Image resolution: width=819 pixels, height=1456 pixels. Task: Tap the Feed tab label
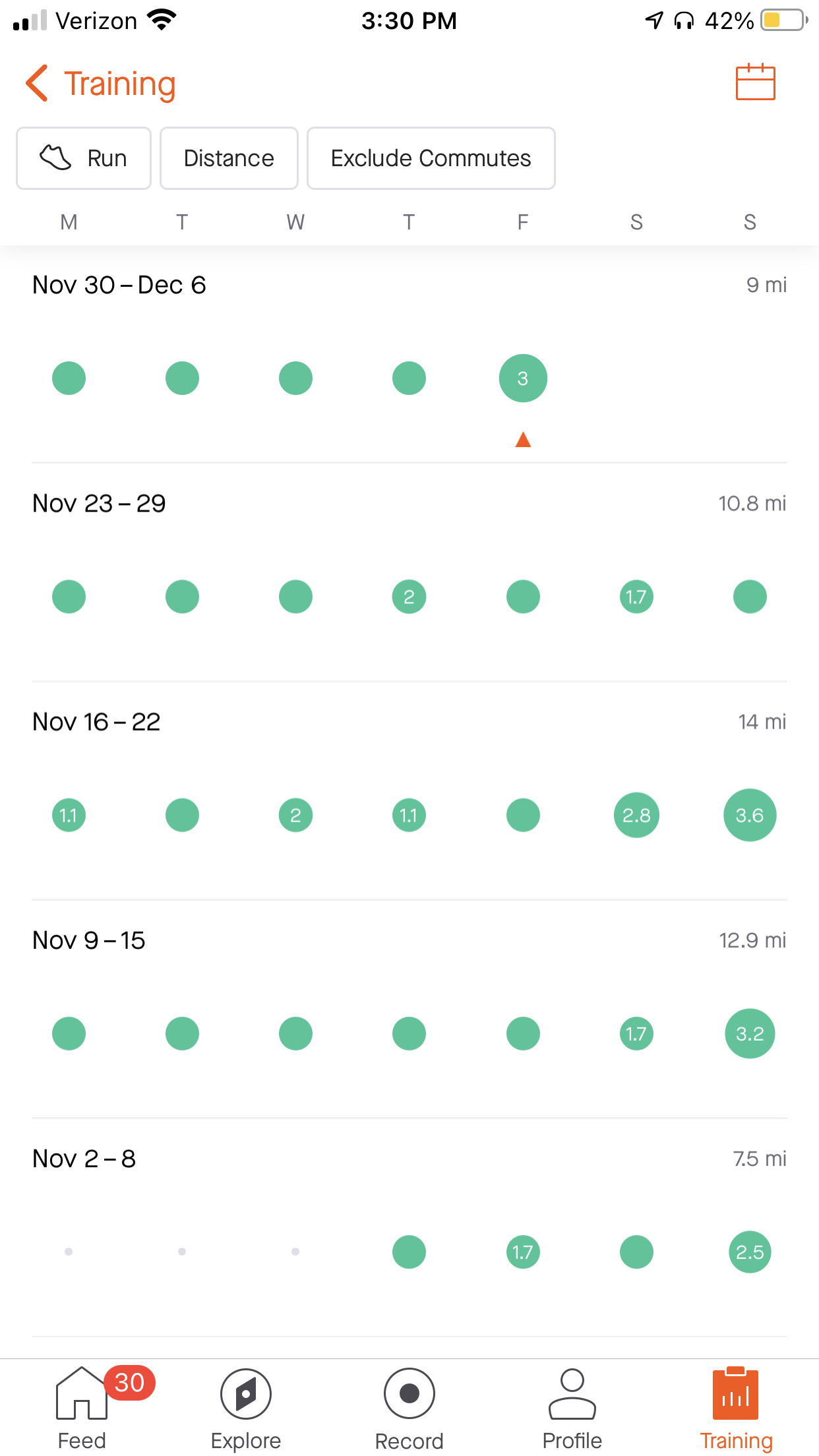point(82,1440)
